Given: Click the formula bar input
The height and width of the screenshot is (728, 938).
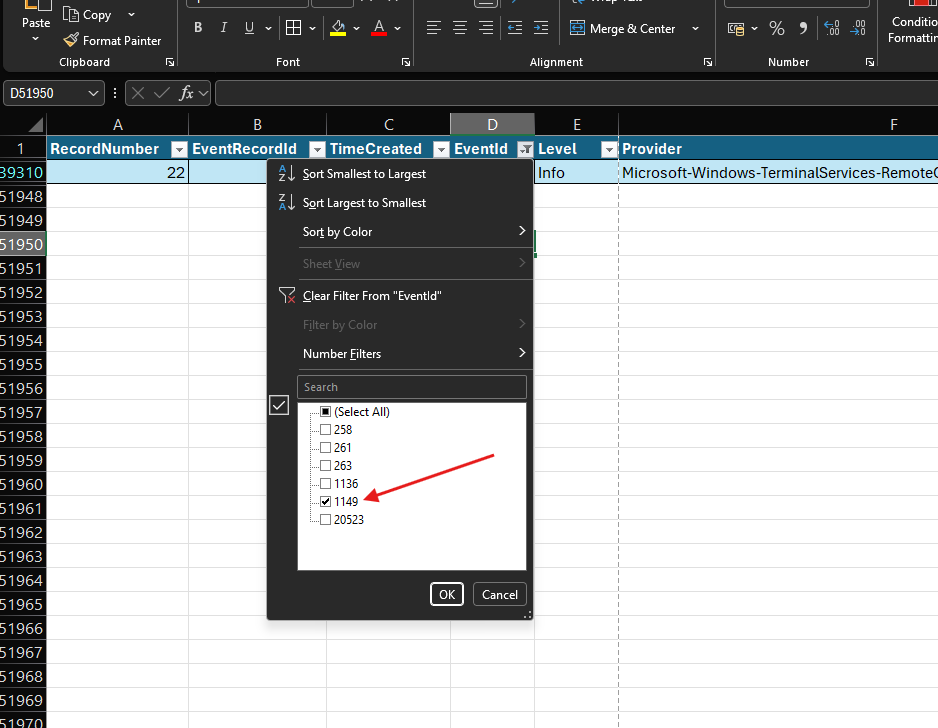Looking at the screenshot, I should point(576,93).
